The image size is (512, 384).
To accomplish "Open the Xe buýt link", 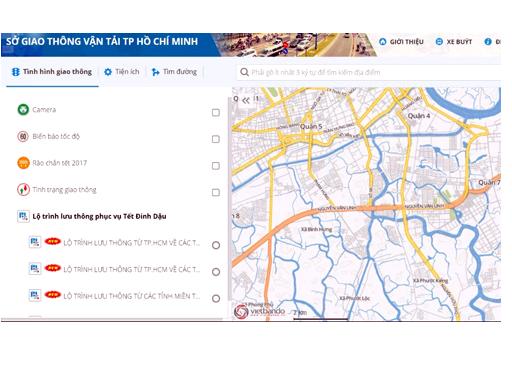I will coord(454,42).
